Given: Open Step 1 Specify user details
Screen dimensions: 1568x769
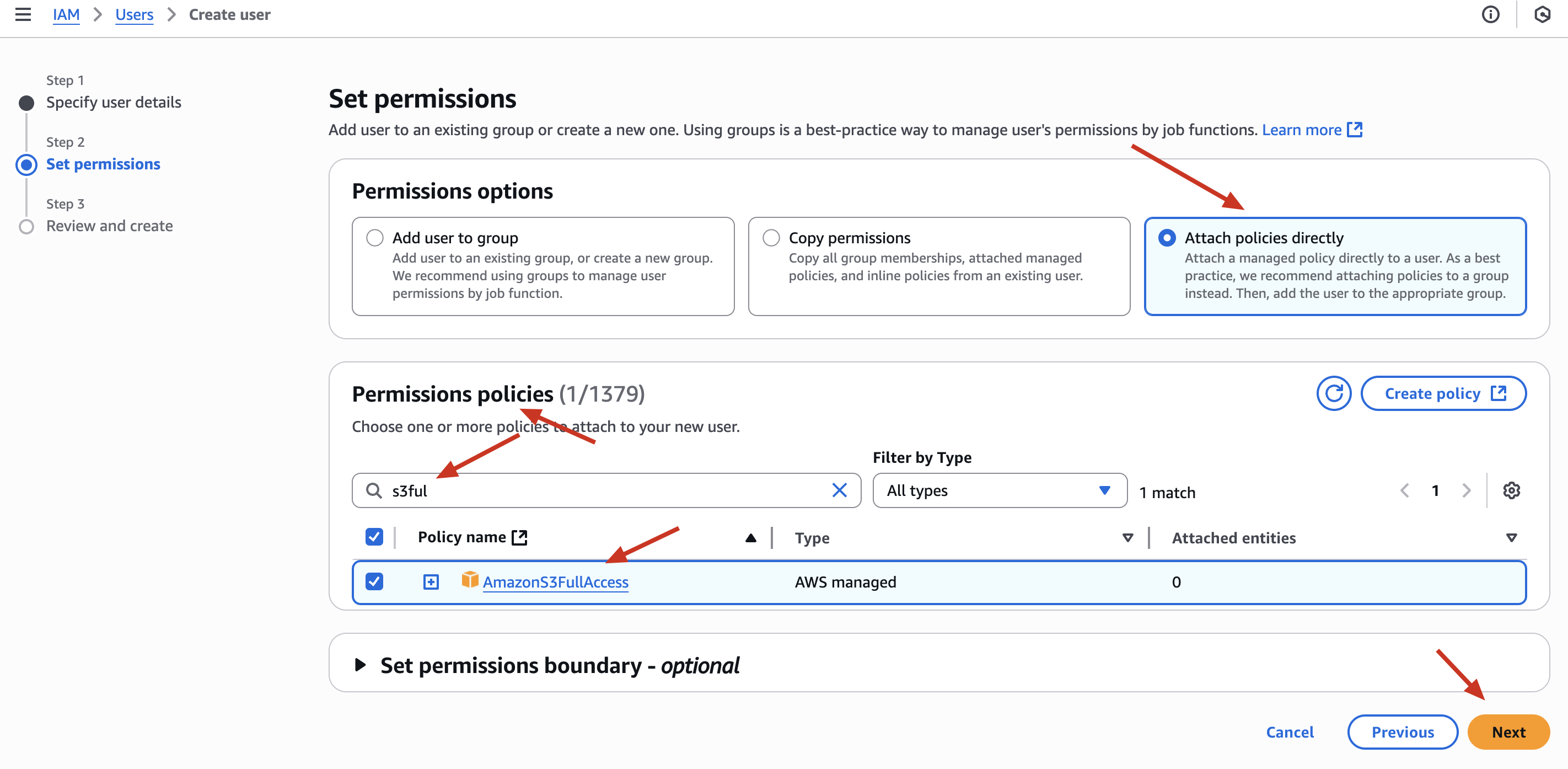Looking at the screenshot, I should pyautogui.click(x=114, y=102).
